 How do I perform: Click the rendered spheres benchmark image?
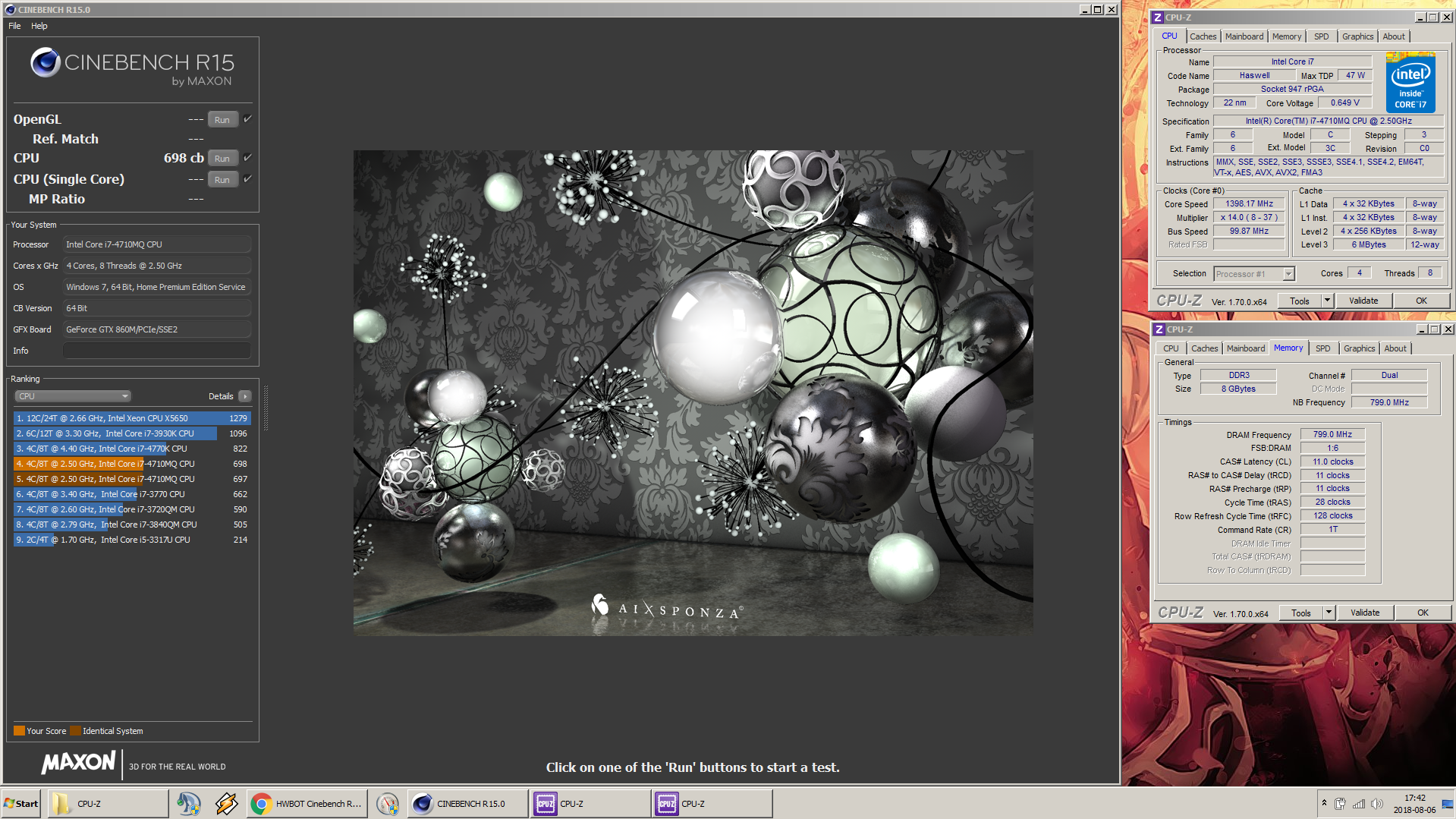point(693,392)
